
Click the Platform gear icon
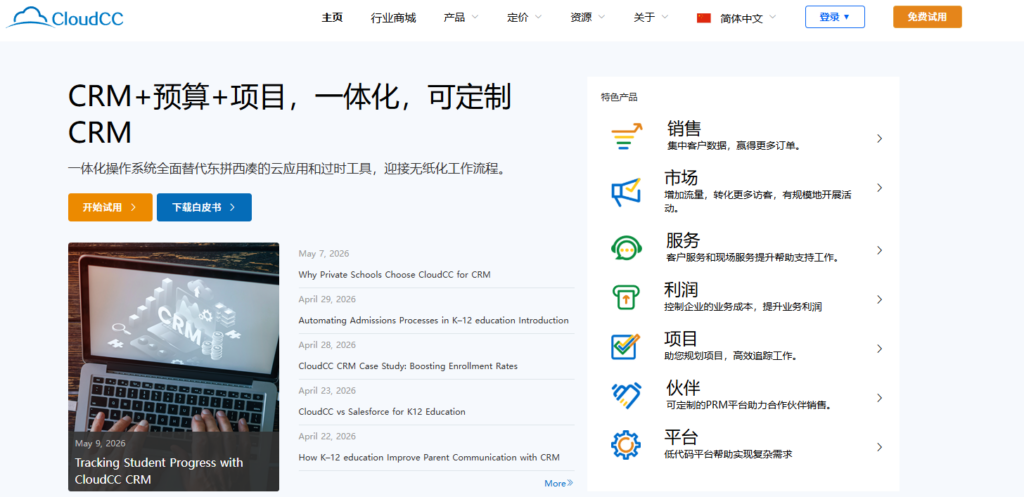[626, 445]
